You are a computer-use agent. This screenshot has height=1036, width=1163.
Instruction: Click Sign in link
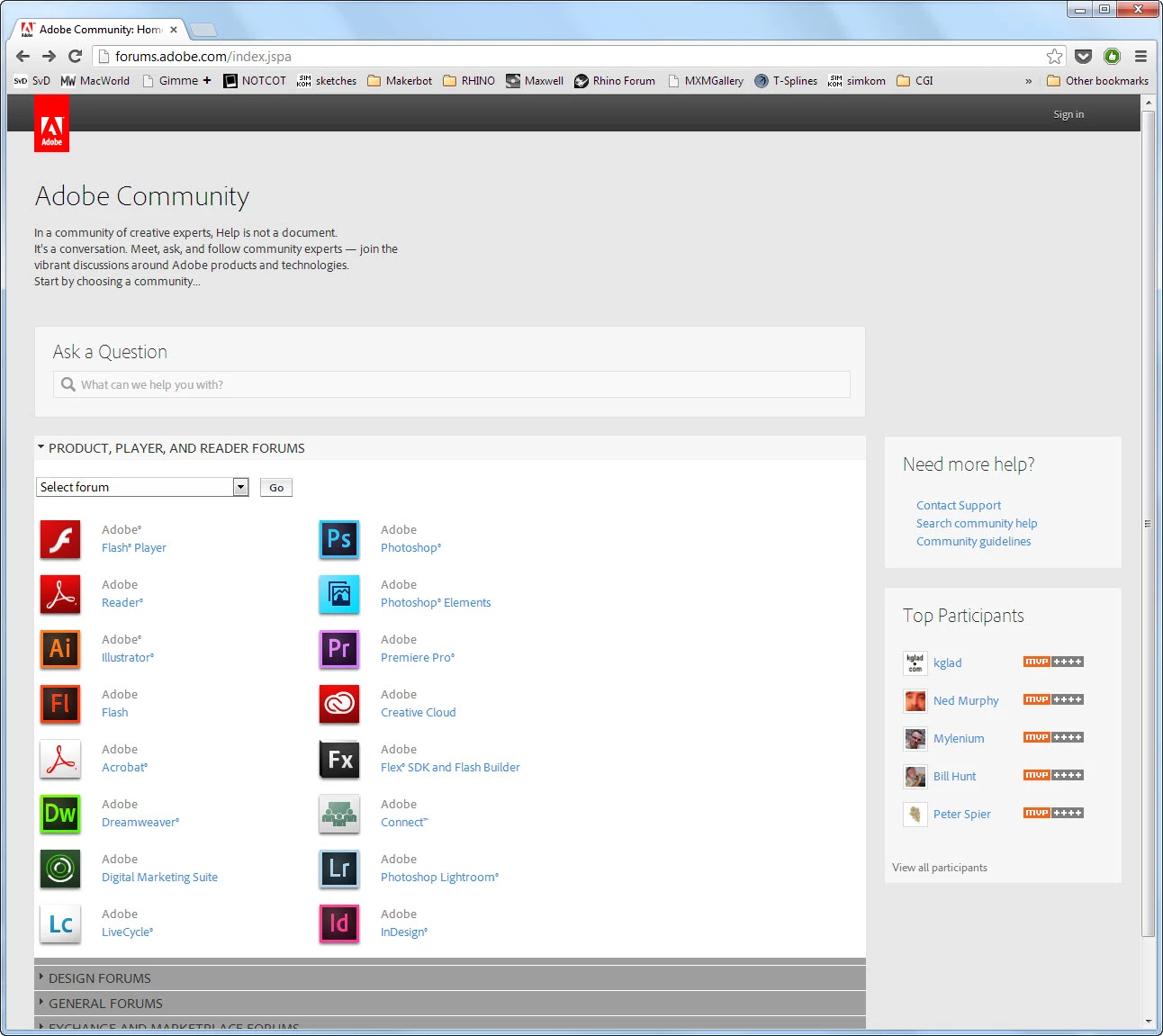1068,114
